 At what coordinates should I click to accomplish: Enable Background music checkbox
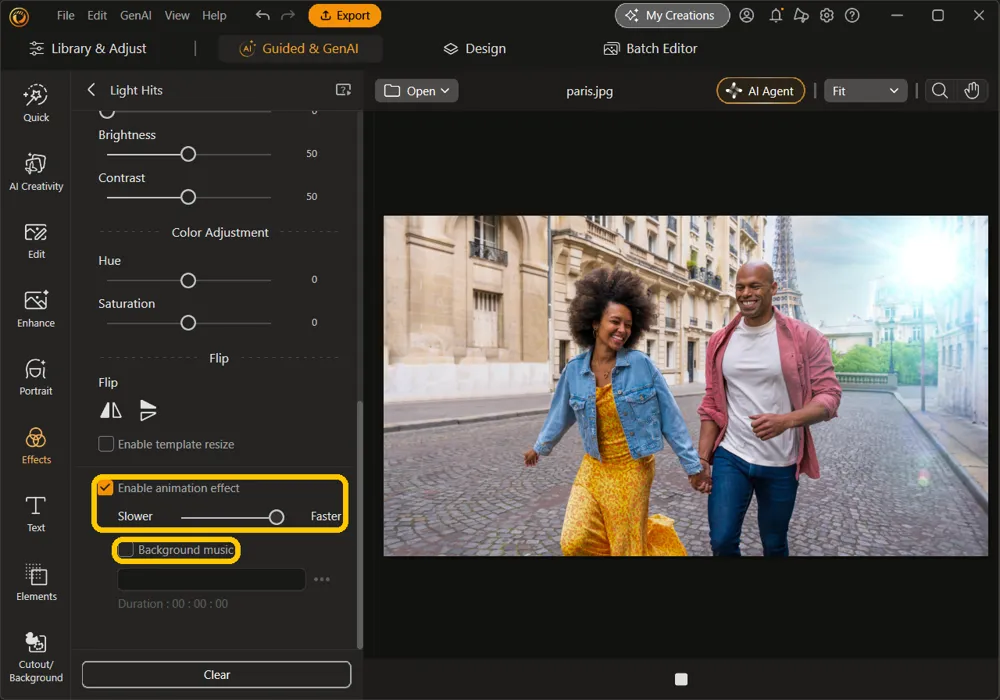pos(126,550)
